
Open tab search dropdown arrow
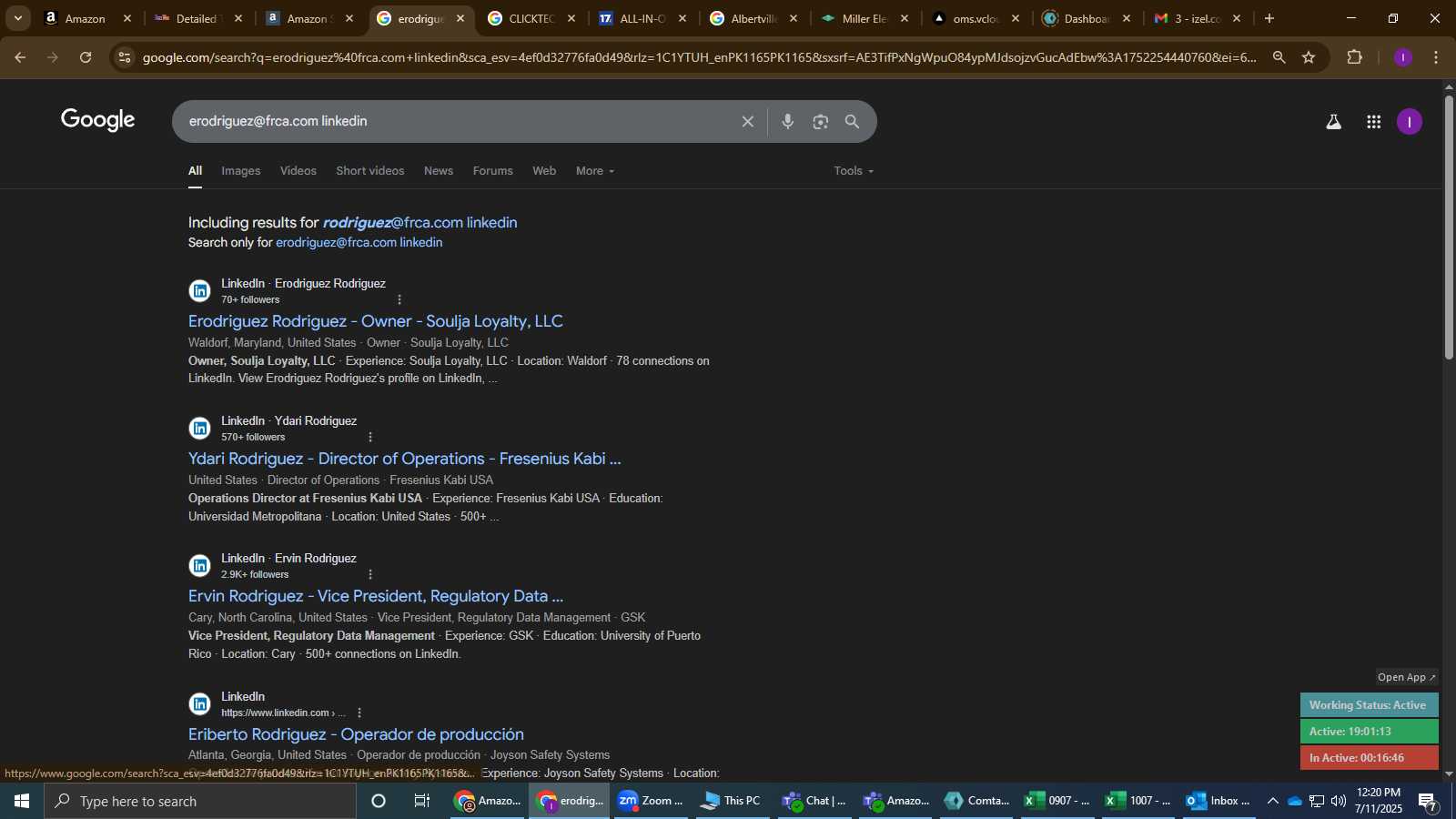click(x=17, y=18)
